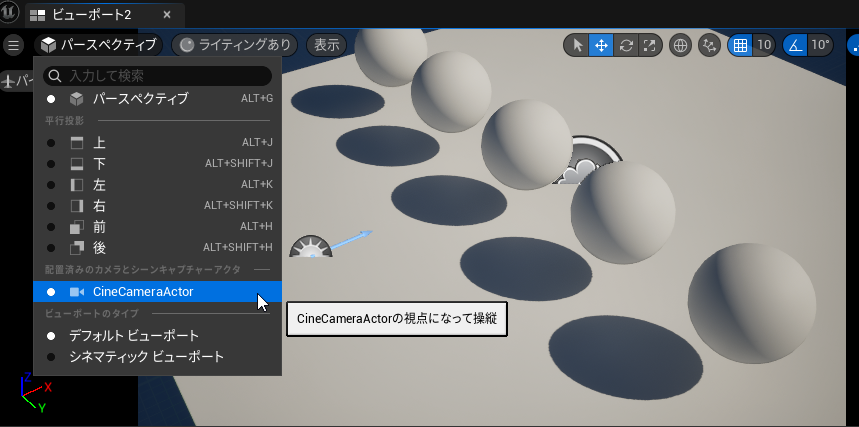Select the 左 orthographic view

tap(158, 185)
